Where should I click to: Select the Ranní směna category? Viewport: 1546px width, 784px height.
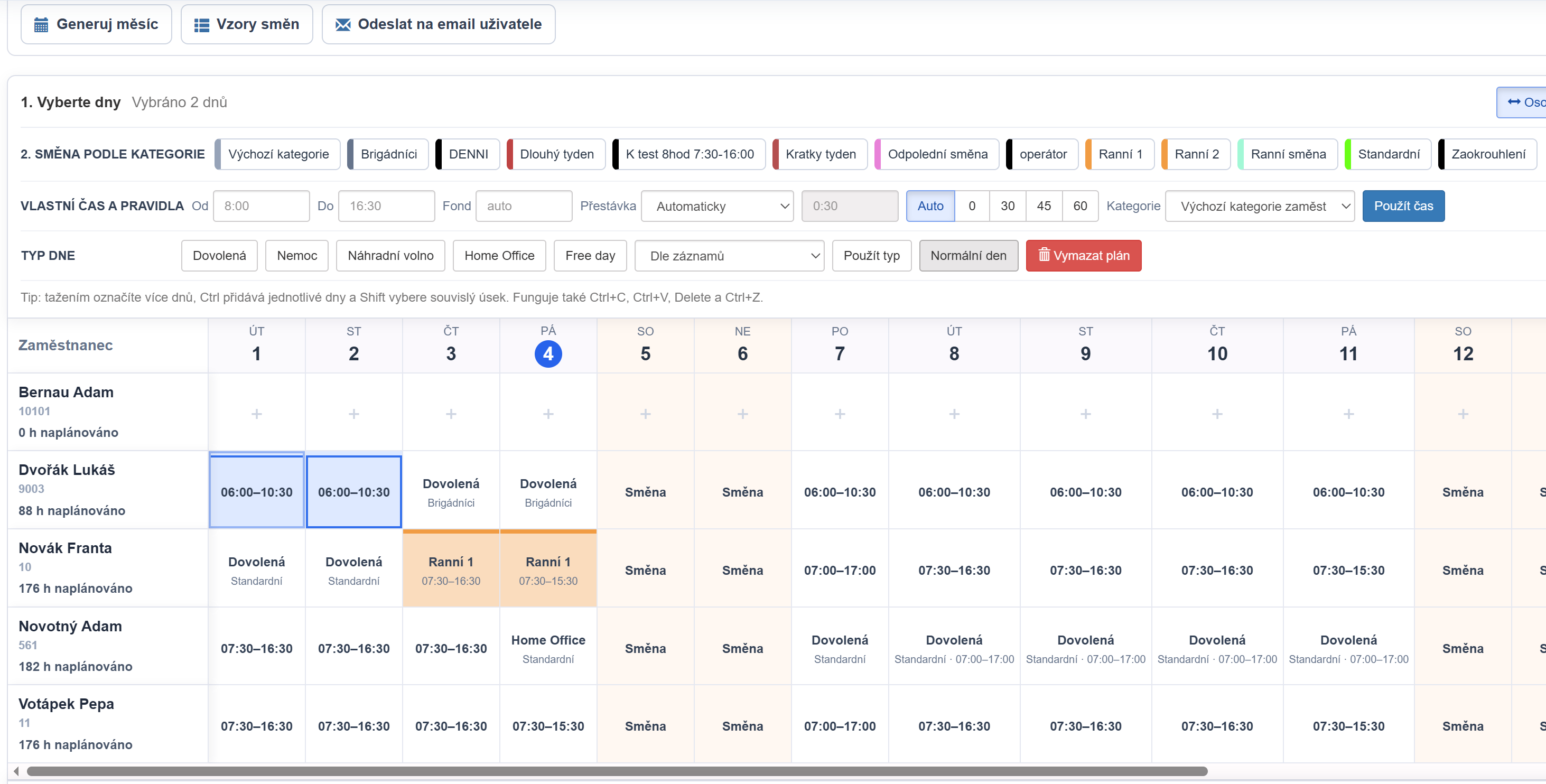pyautogui.click(x=1288, y=154)
